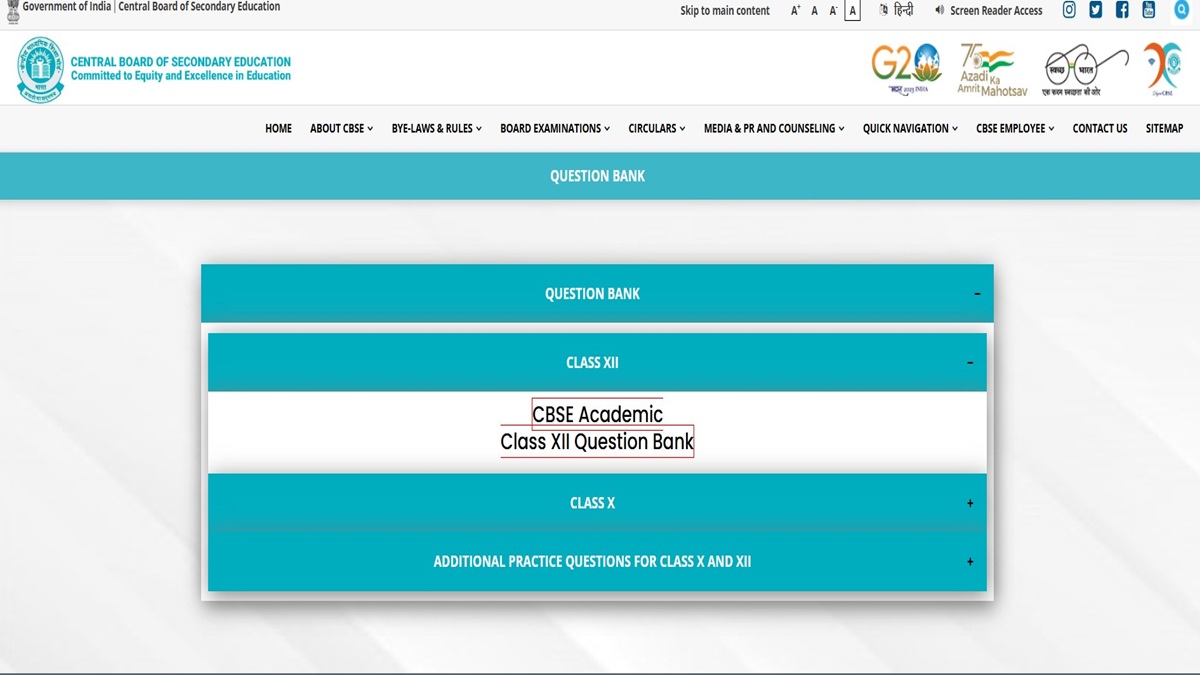
Task: Click Skip to main content
Action: tap(725, 11)
